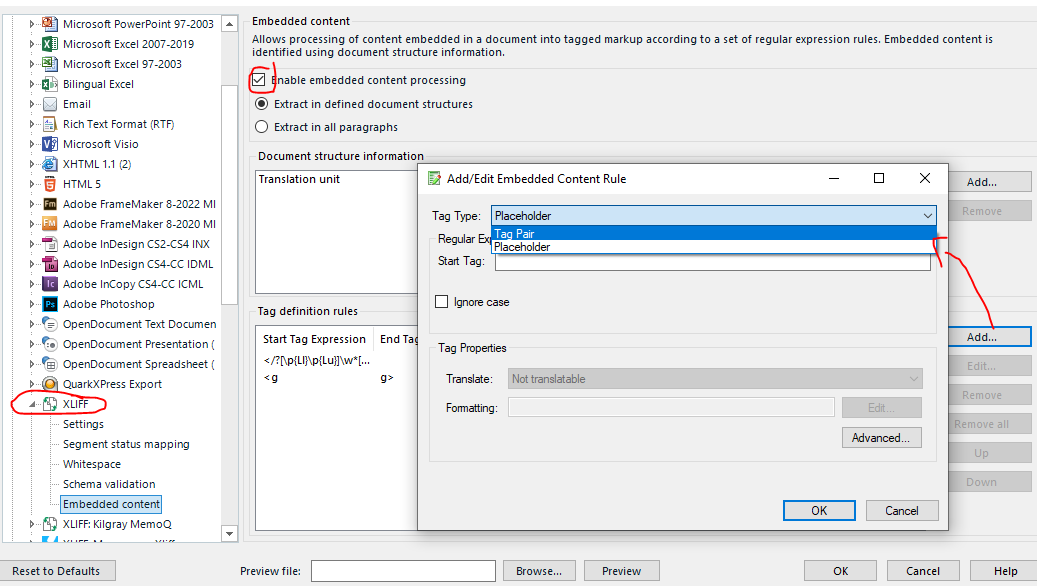Click inside the Preview file input field
Viewport: 1037px width, 586px height.
click(x=403, y=570)
